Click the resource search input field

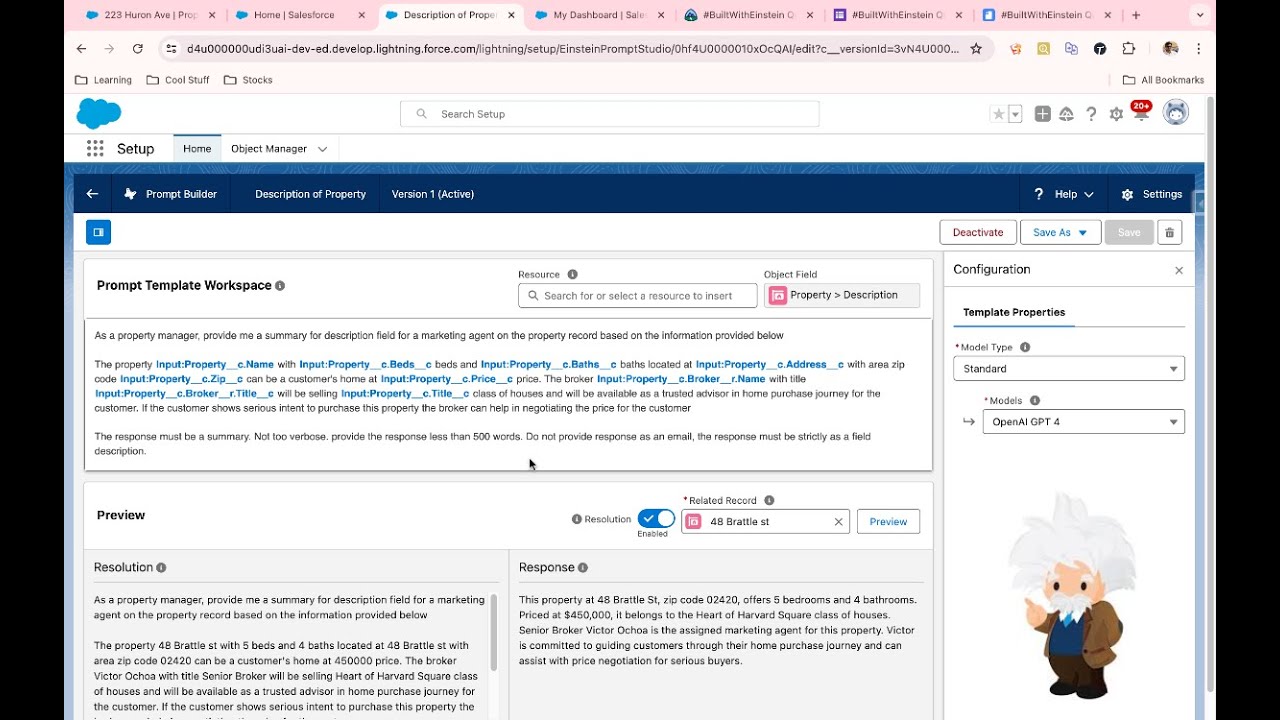(637, 295)
